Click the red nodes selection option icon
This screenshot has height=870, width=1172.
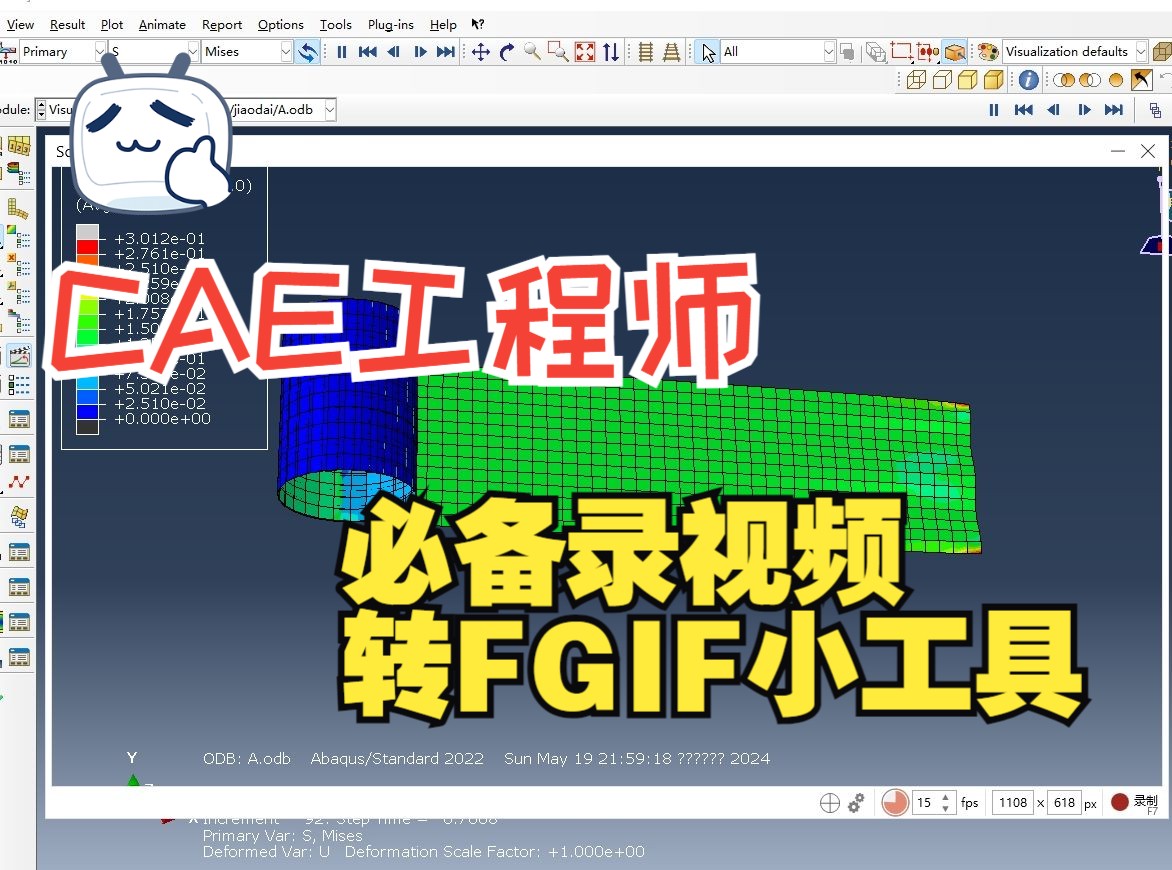928,52
